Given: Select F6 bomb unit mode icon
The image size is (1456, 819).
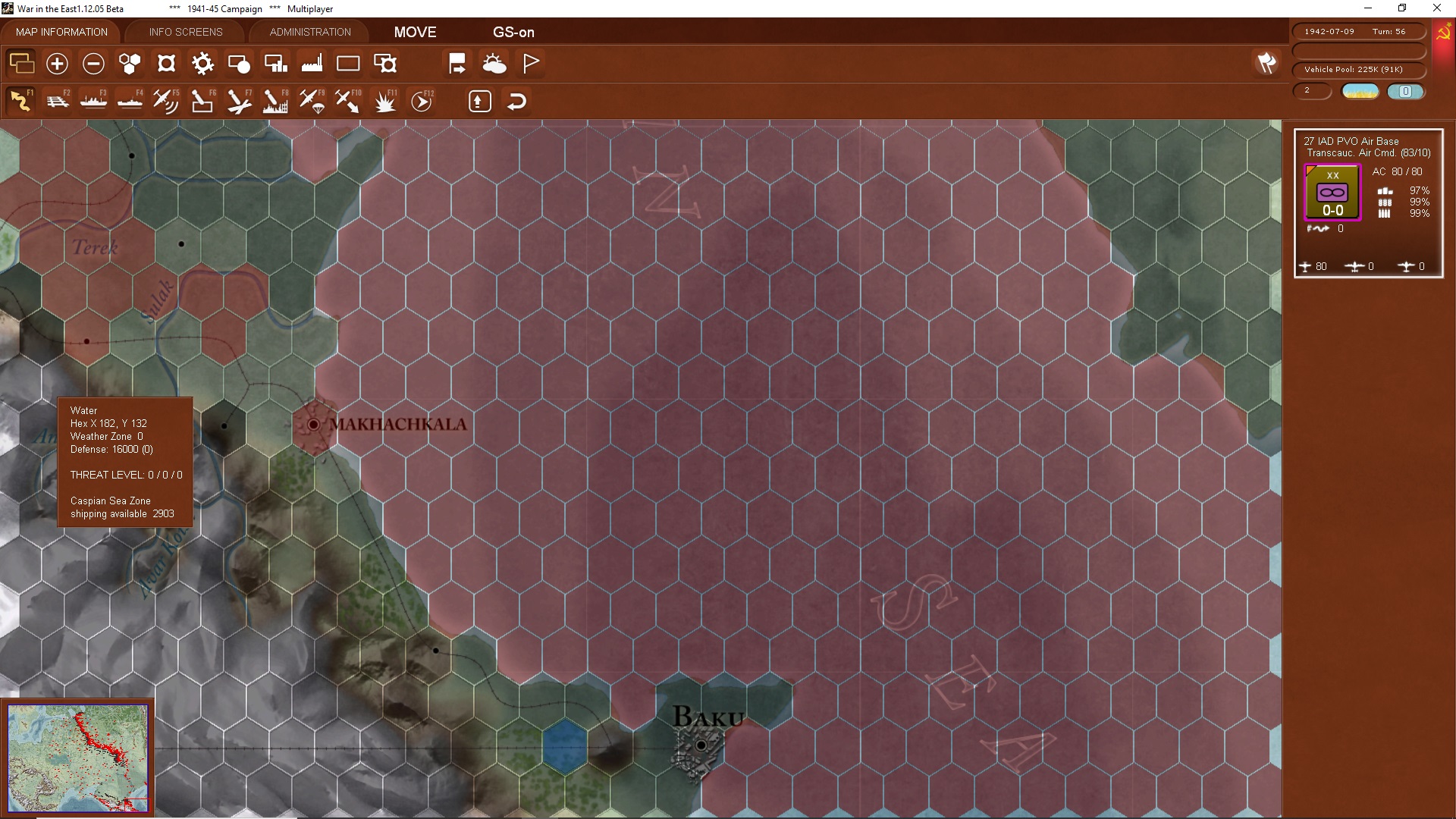Looking at the screenshot, I should [202, 101].
